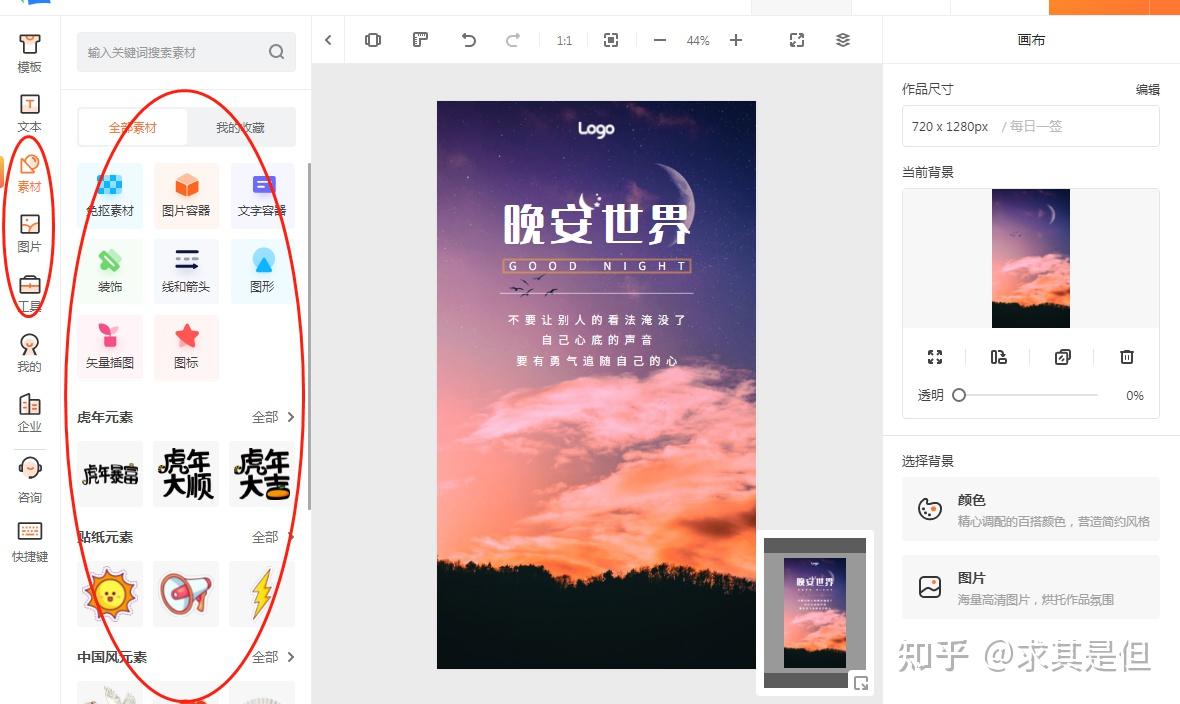Expand 全部 for 中国风元素 section
This screenshot has width=1180, height=704.
pyautogui.click(x=273, y=657)
